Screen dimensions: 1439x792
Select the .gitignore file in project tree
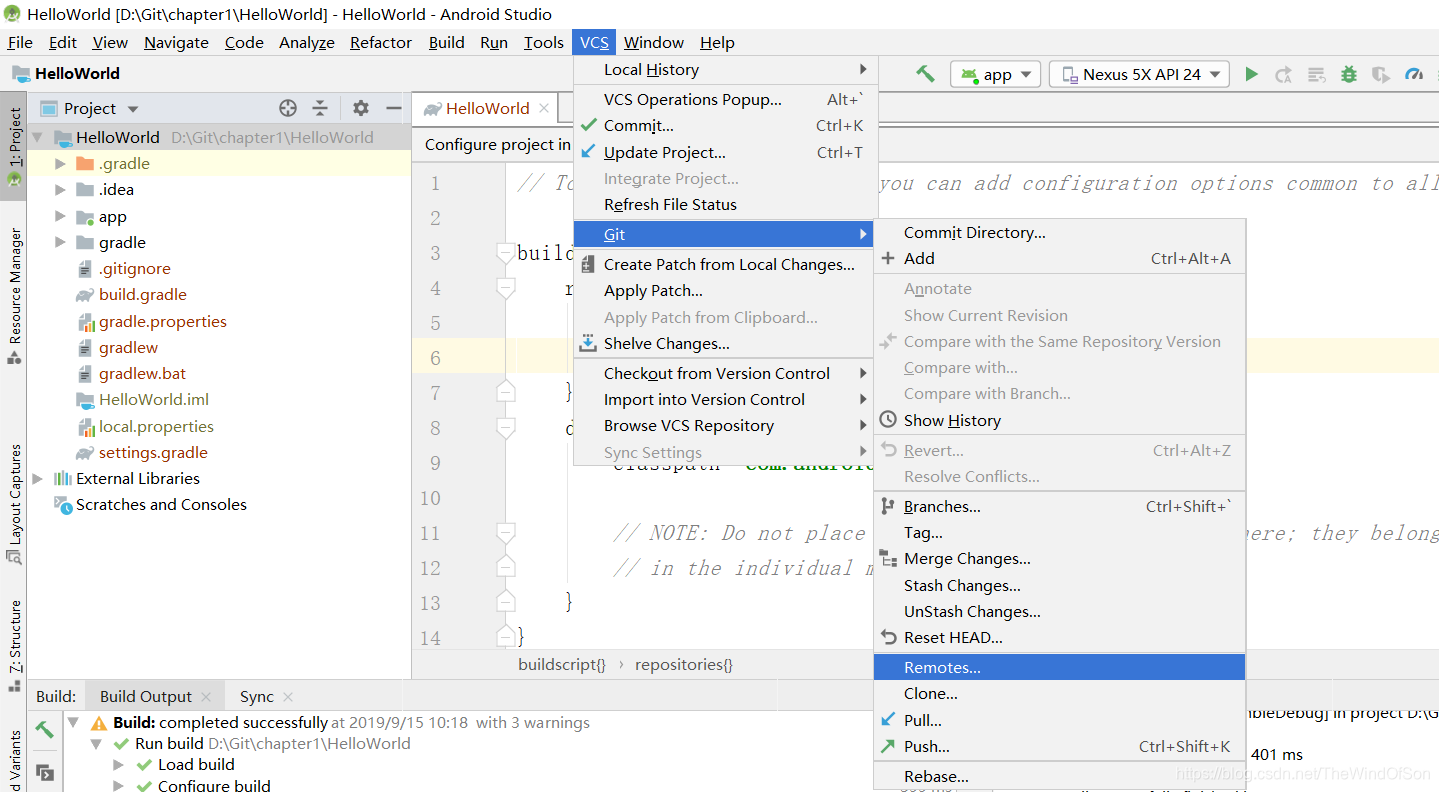[x=134, y=269]
